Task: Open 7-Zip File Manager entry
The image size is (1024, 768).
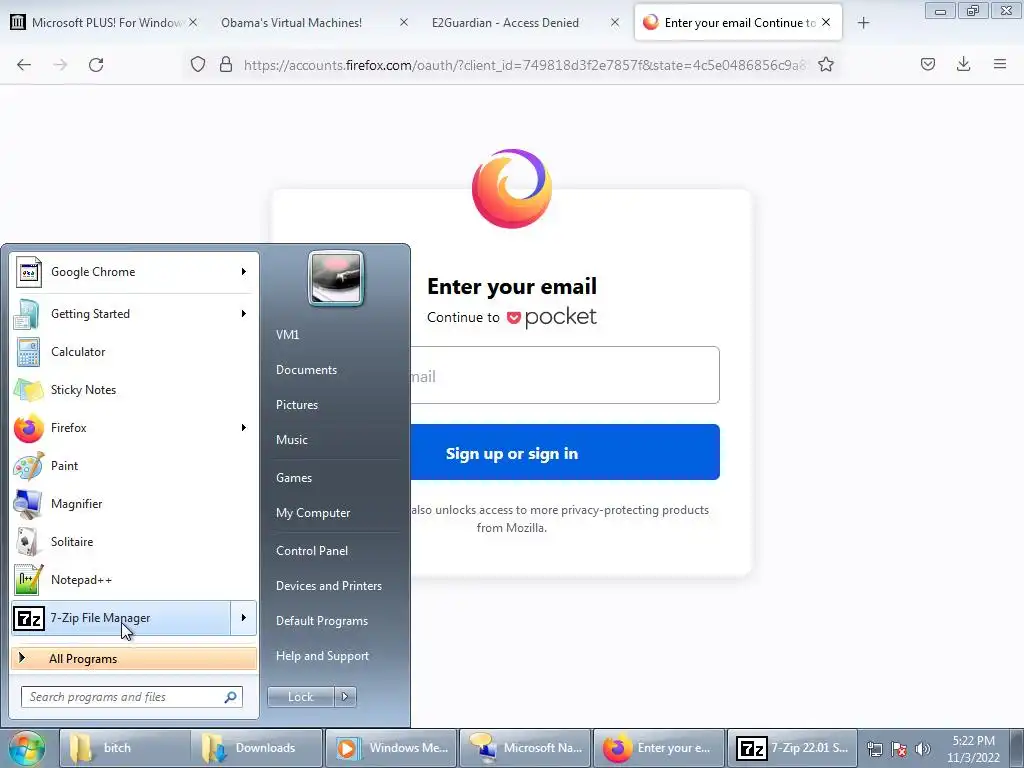Action: 121,618
